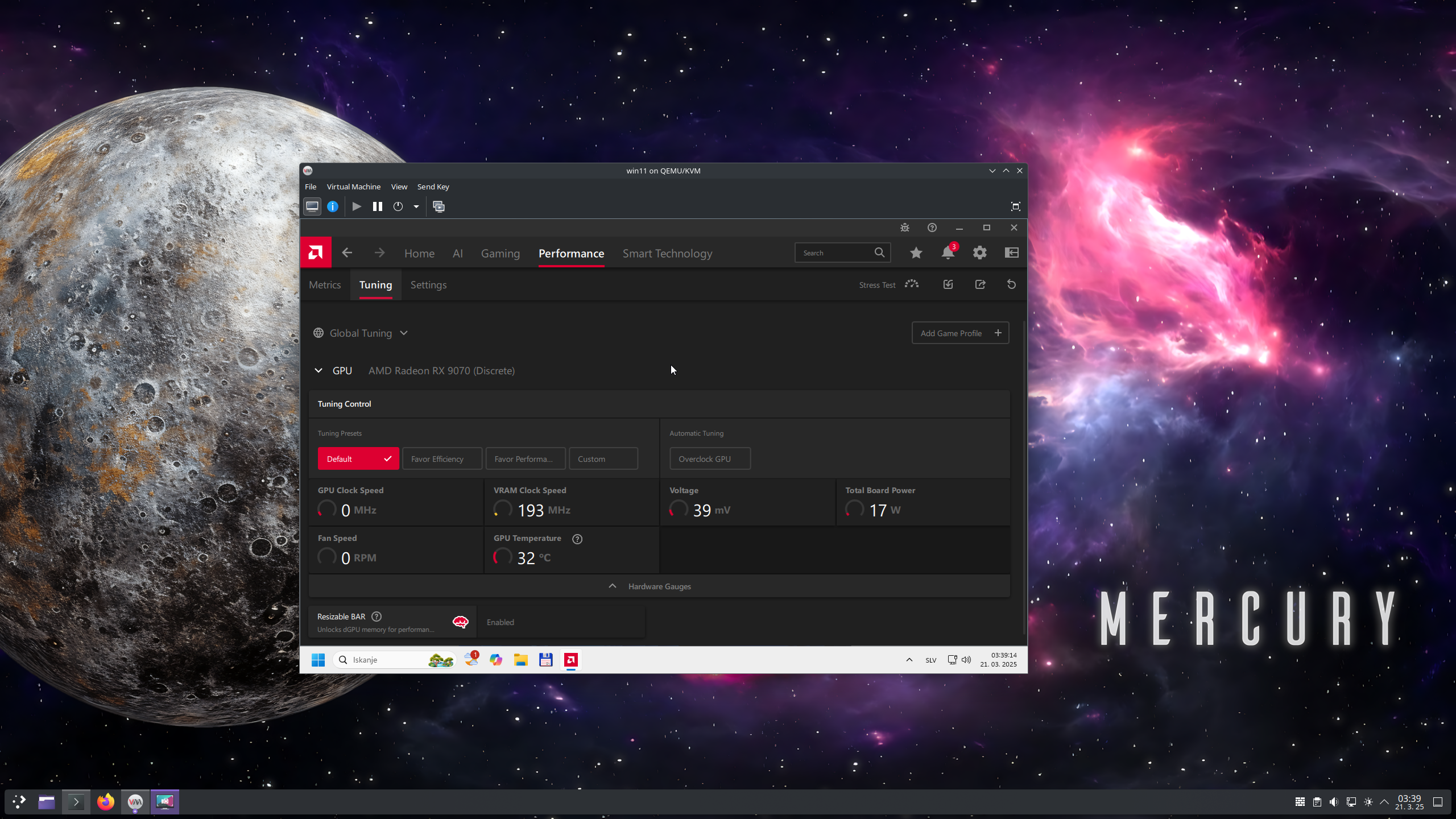Select Favor Performance preset

[526, 458]
